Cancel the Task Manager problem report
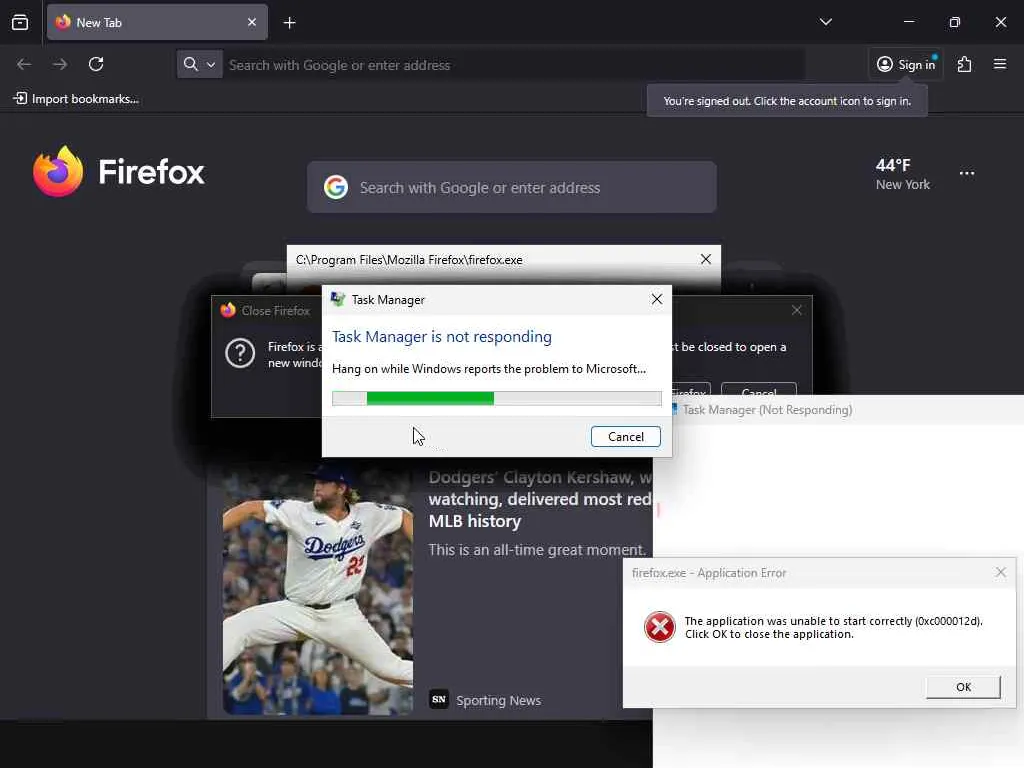 click(x=626, y=436)
